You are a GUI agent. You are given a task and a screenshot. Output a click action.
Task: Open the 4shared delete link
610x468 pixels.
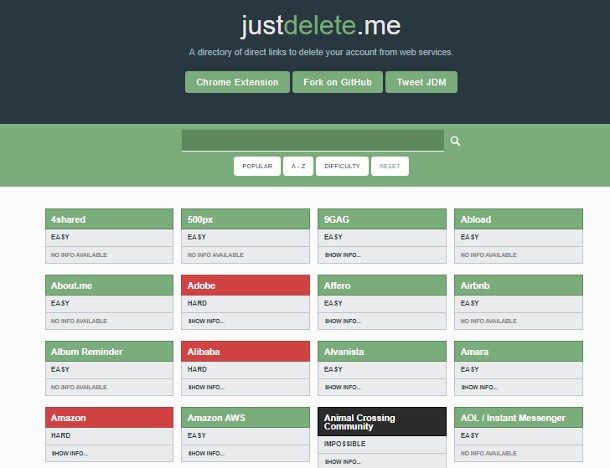click(109, 219)
